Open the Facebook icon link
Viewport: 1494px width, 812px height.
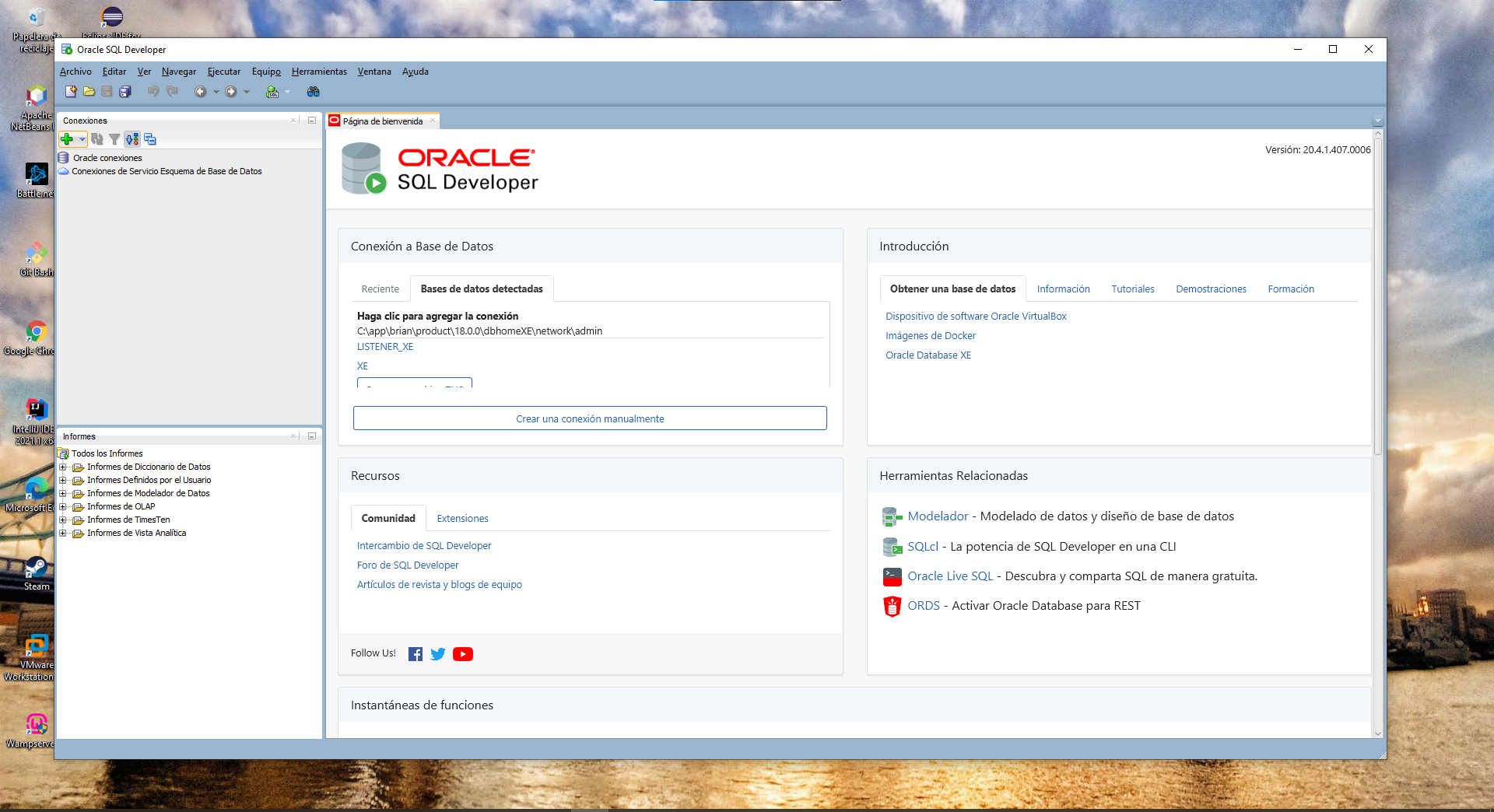[416, 654]
